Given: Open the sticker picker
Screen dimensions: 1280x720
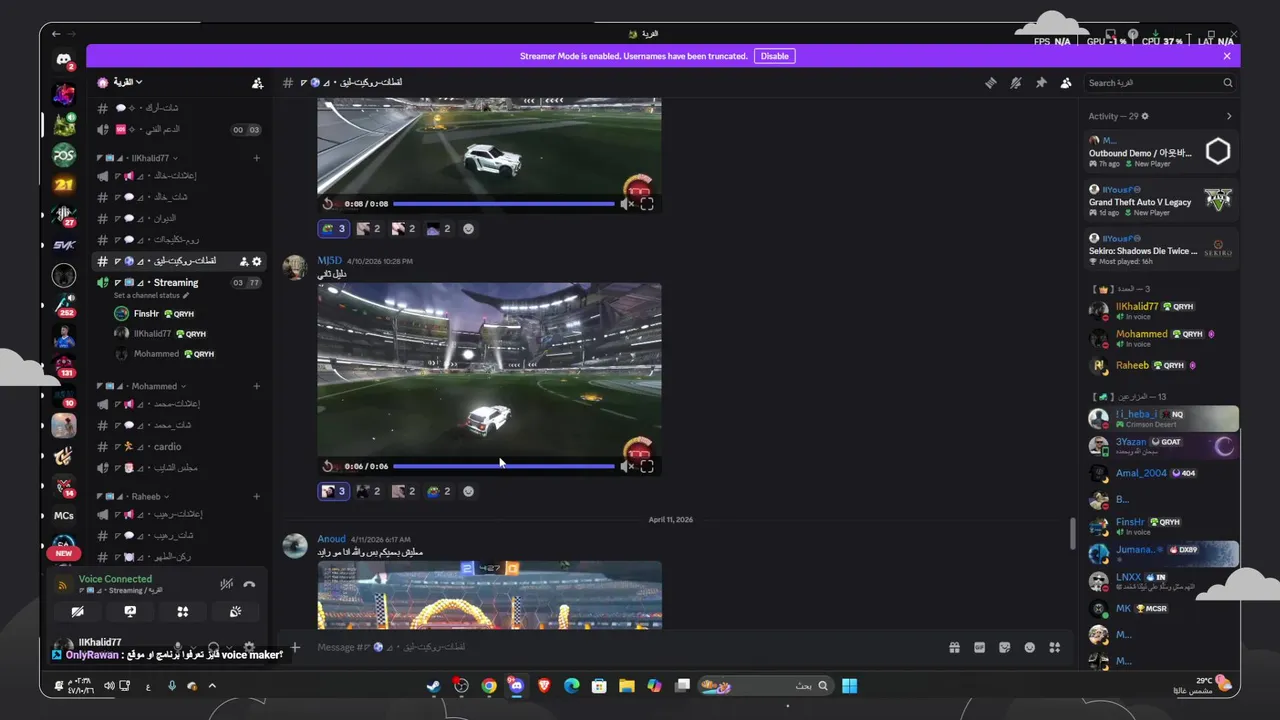Looking at the screenshot, I should pos(1005,647).
